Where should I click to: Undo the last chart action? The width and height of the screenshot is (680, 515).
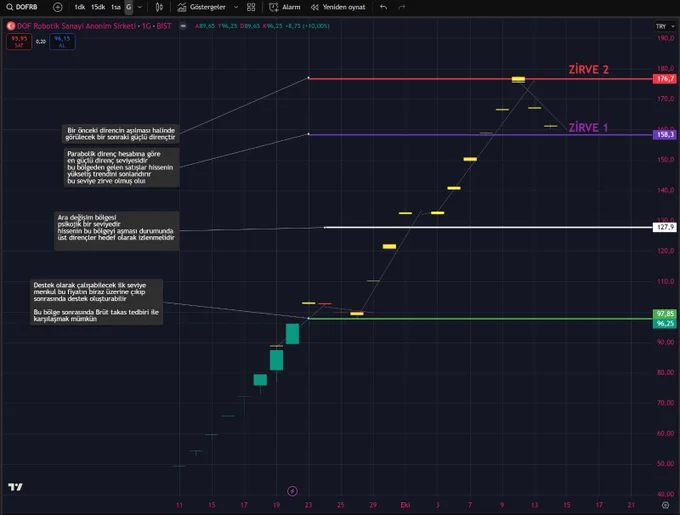tap(383, 7)
